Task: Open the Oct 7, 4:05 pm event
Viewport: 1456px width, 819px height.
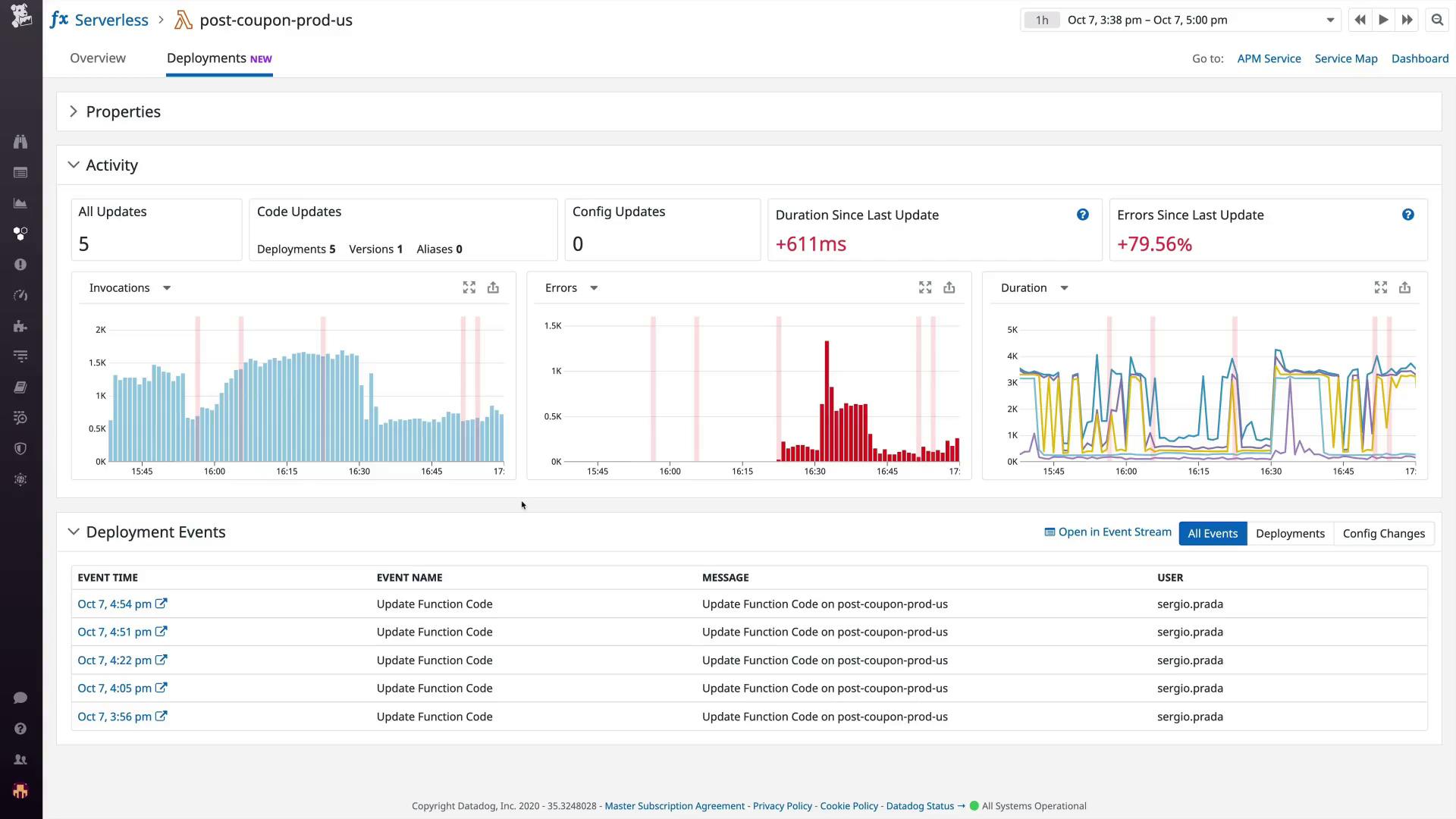Action: (115, 688)
